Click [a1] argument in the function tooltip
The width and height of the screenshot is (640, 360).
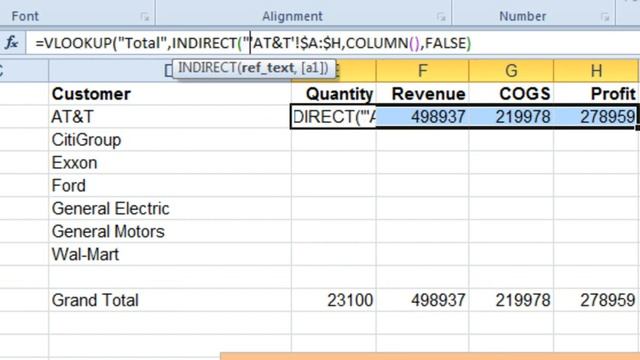pyautogui.click(x=313, y=68)
